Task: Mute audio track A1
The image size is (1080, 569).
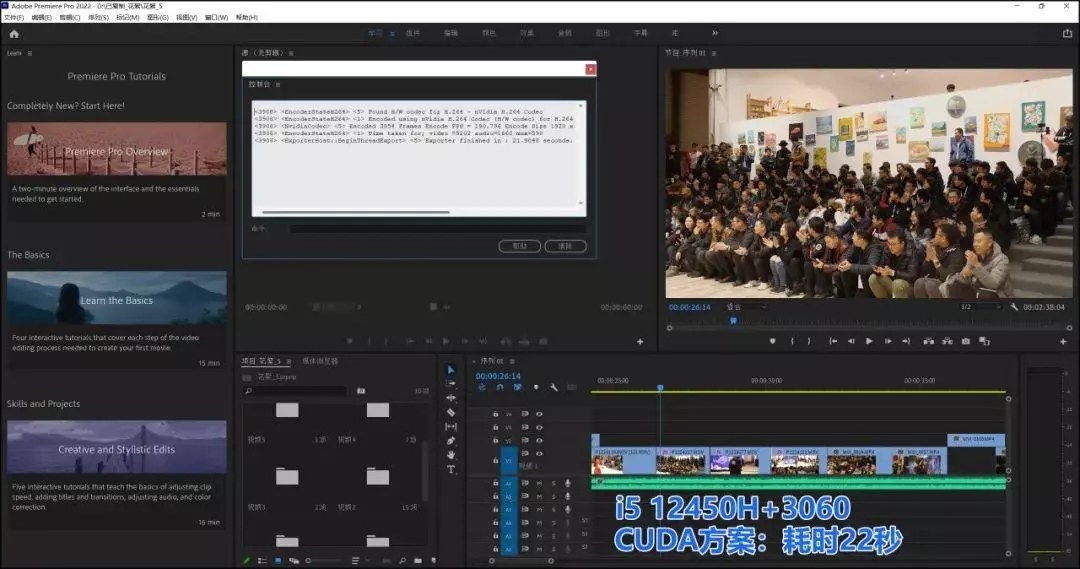Action: [539, 484]
